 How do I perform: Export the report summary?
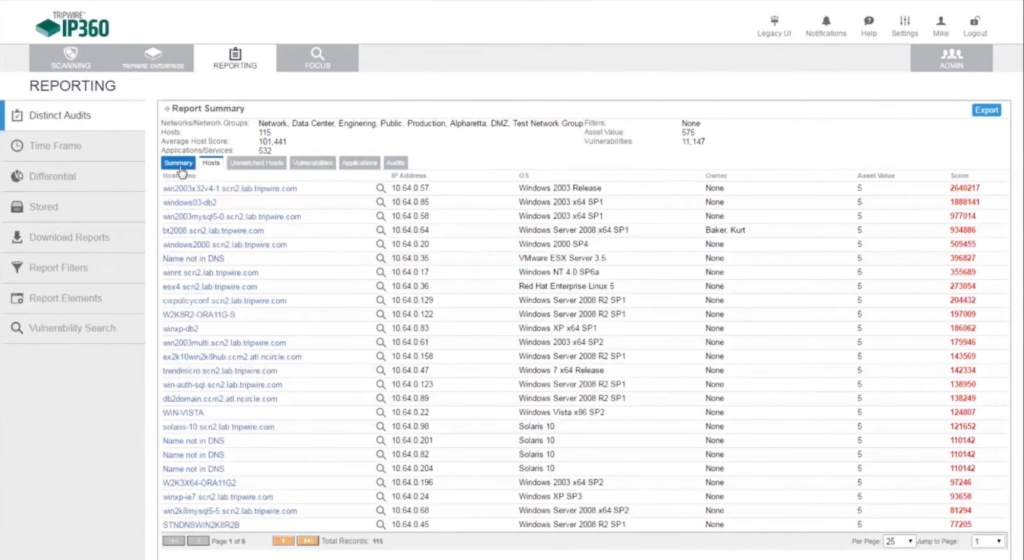click(x=986, y=110)
